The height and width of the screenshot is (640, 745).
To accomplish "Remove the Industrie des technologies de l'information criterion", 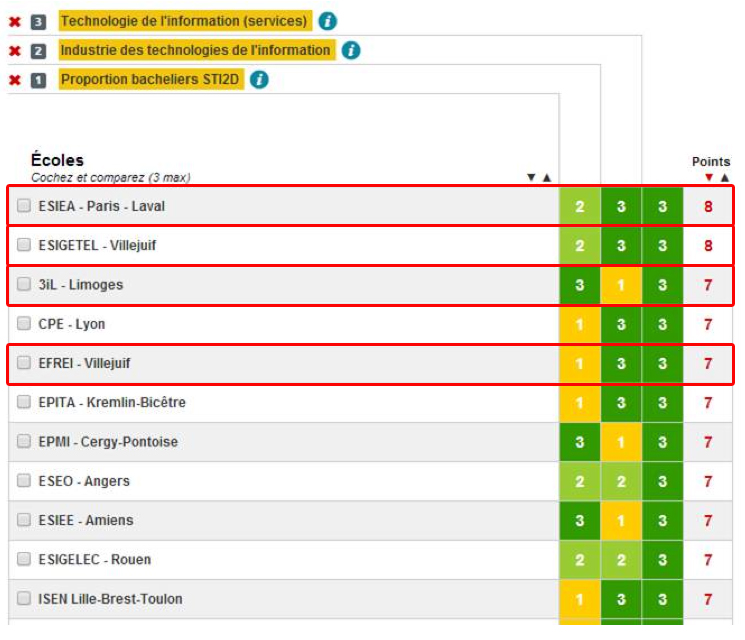I will [x=15, y=51].
